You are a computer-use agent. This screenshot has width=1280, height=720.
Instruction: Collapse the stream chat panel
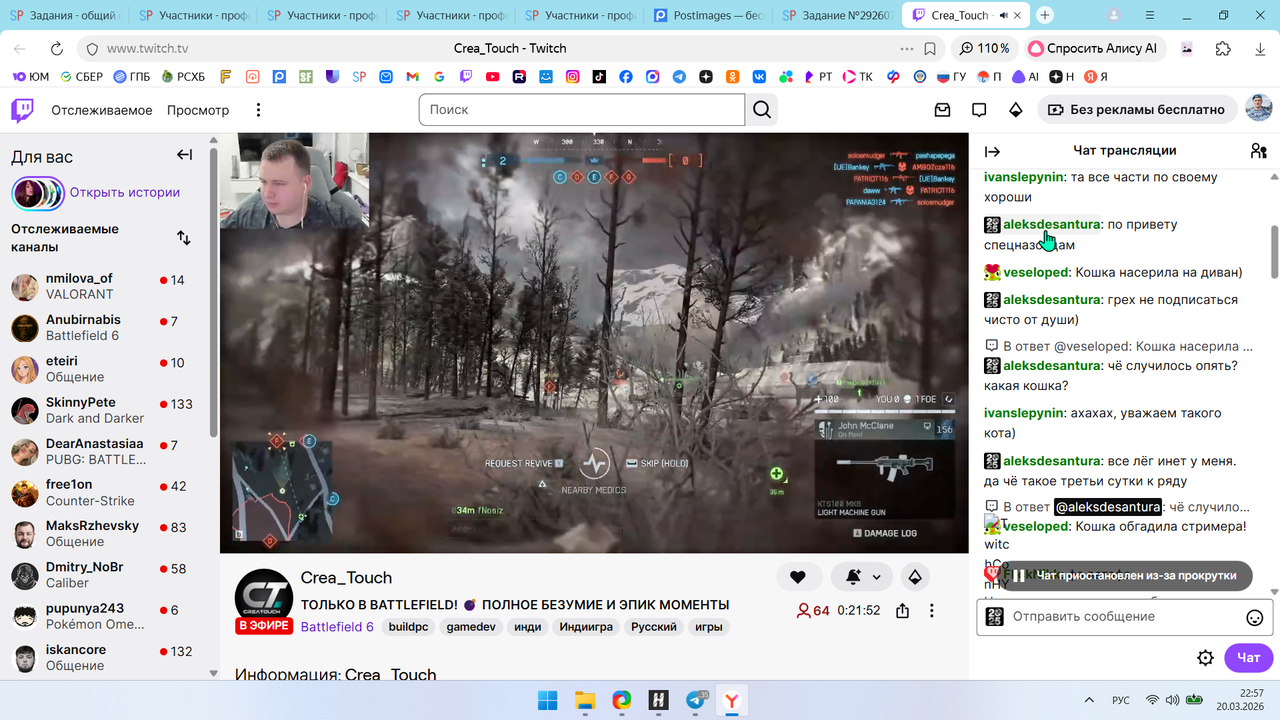[992, 151]
